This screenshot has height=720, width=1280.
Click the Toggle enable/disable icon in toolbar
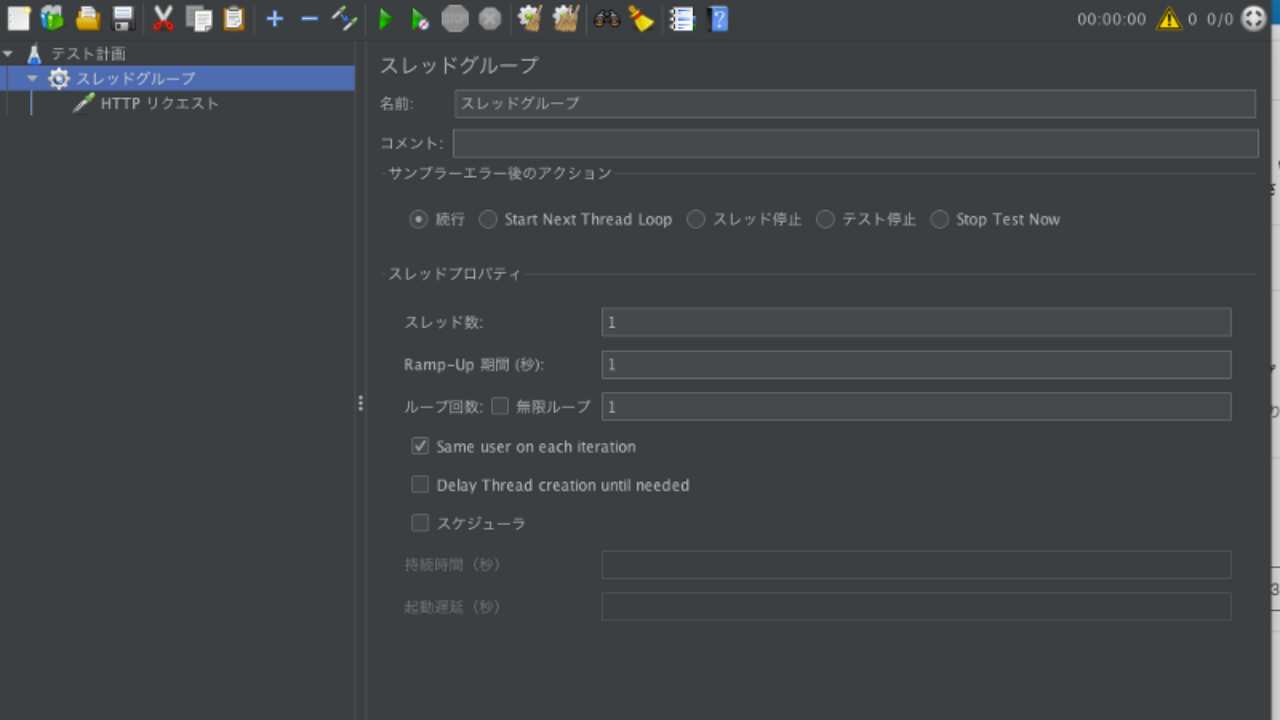click(x=345, y=18)
